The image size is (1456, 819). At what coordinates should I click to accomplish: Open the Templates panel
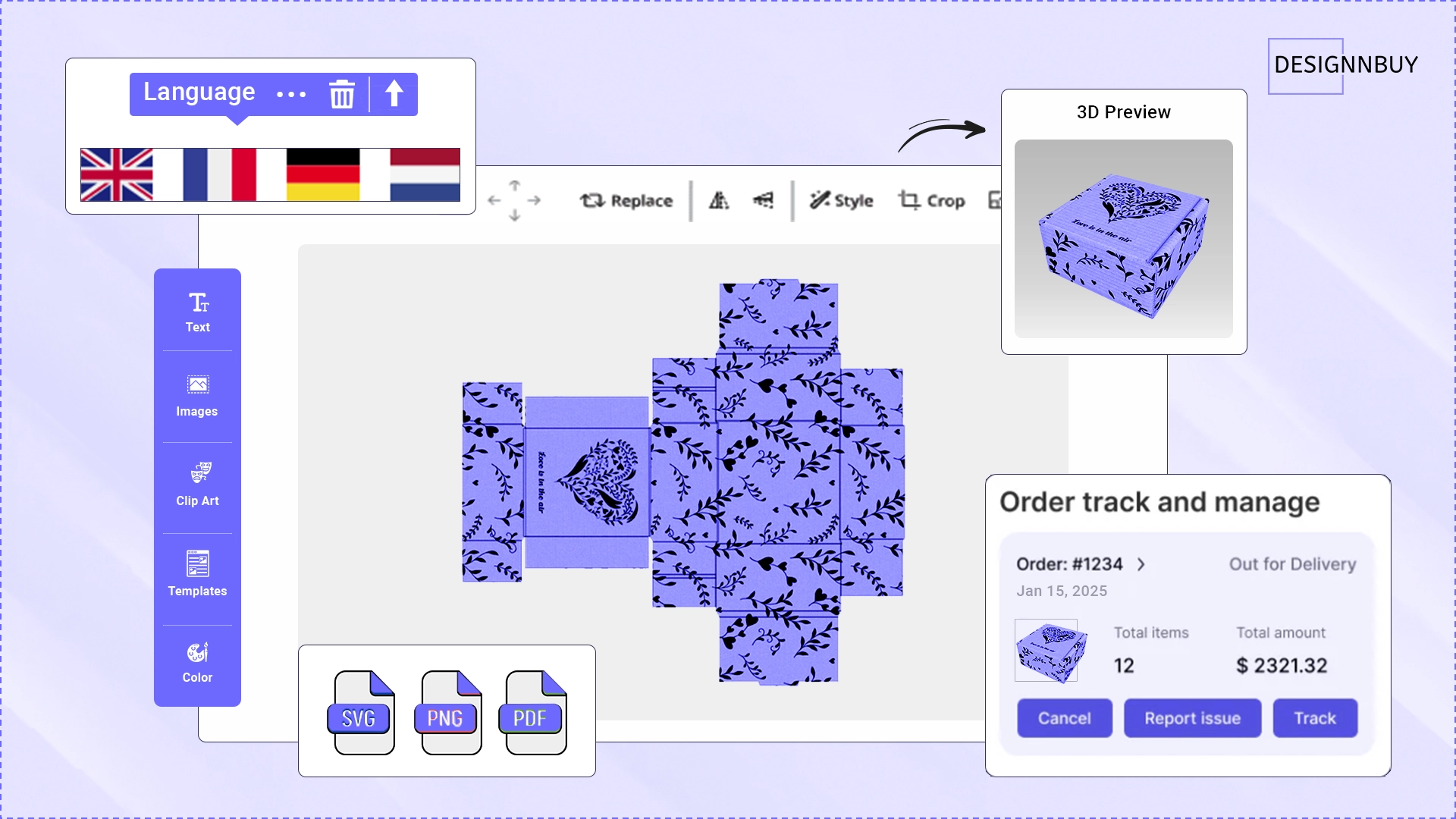pos(197,574)
